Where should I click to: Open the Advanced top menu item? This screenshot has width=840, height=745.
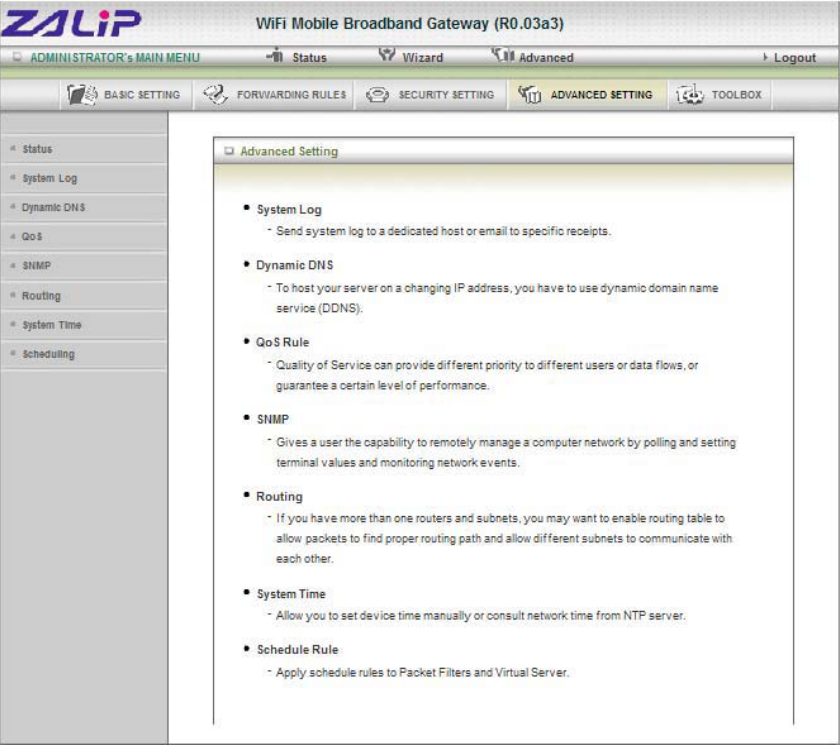pyautogui.click(x=546, y=57)
